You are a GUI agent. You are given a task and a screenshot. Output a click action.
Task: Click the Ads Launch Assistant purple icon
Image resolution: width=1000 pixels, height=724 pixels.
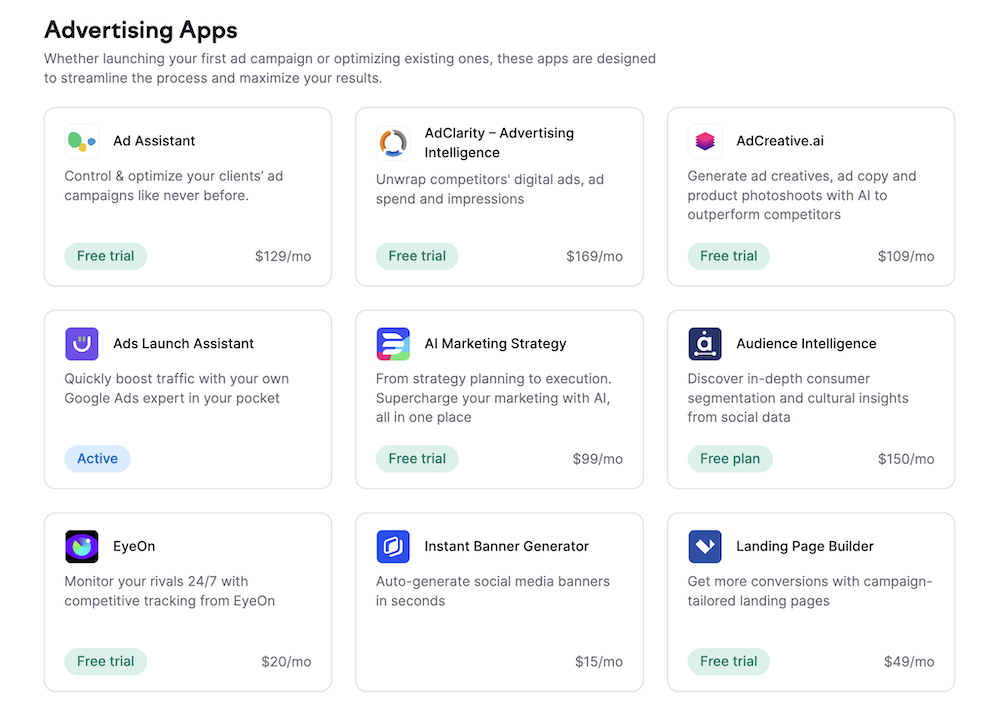[81, 343]
